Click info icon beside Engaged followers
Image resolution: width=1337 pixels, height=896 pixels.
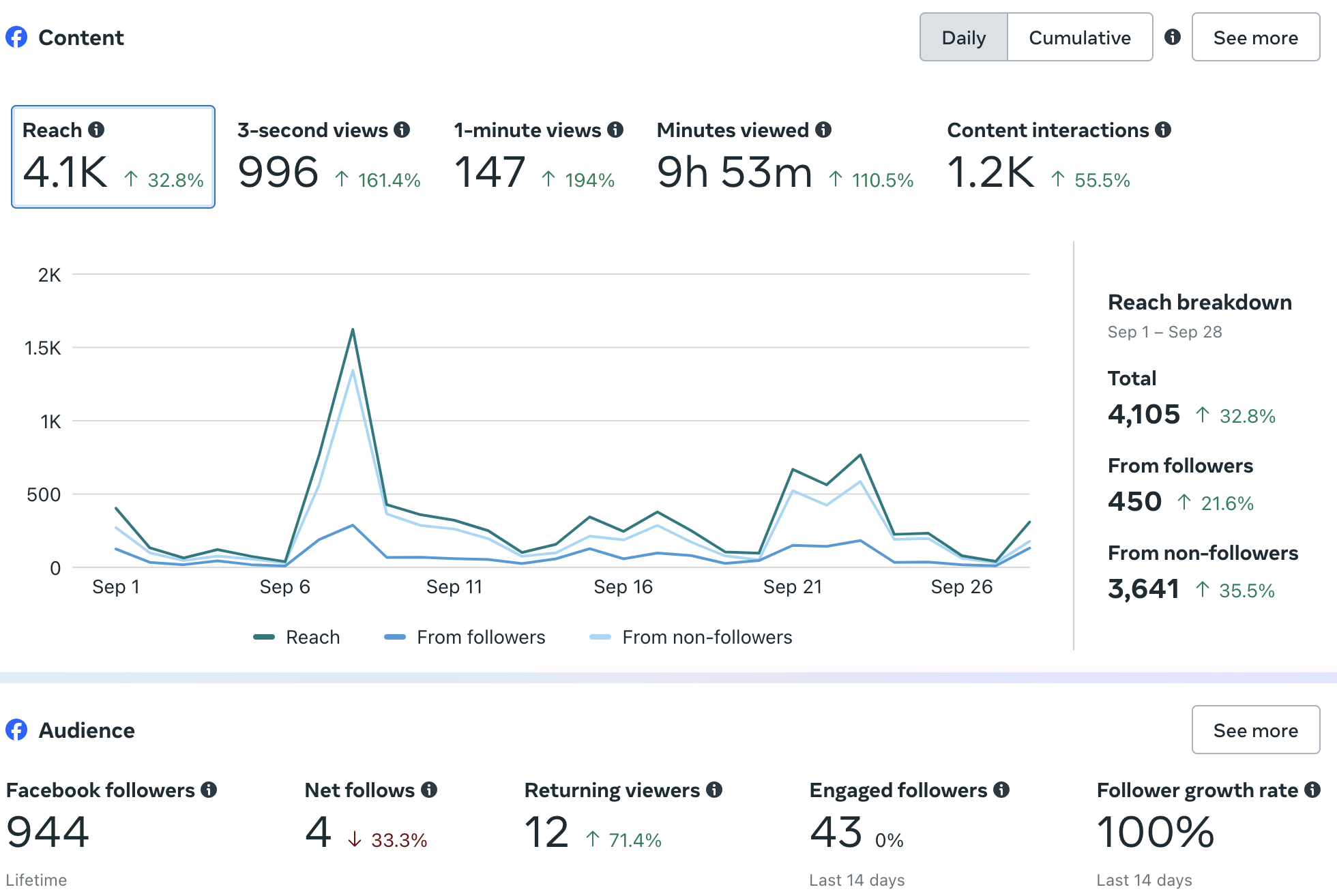point(1001,790)
